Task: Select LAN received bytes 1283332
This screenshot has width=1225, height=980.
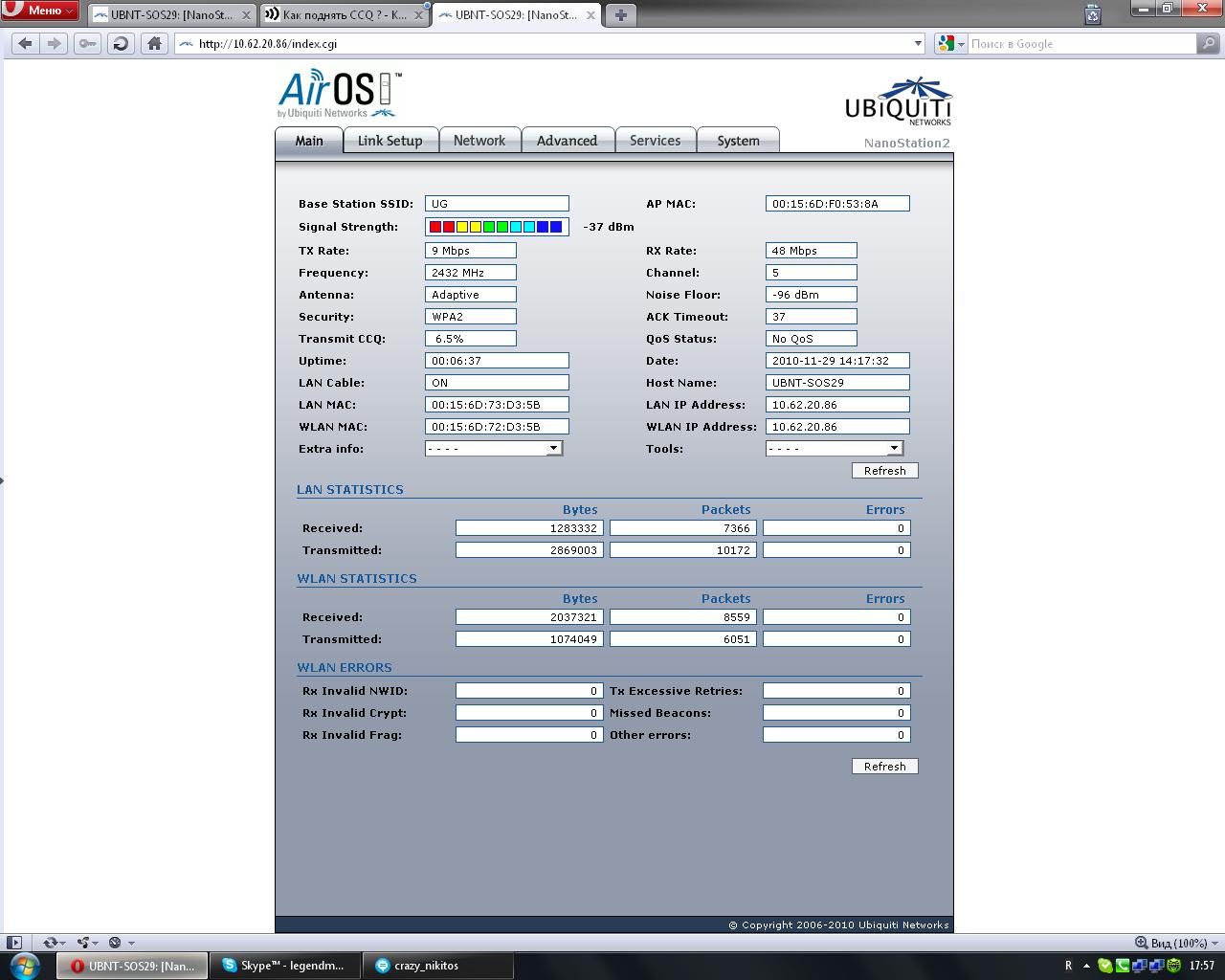Action: (x=529, y=528)
